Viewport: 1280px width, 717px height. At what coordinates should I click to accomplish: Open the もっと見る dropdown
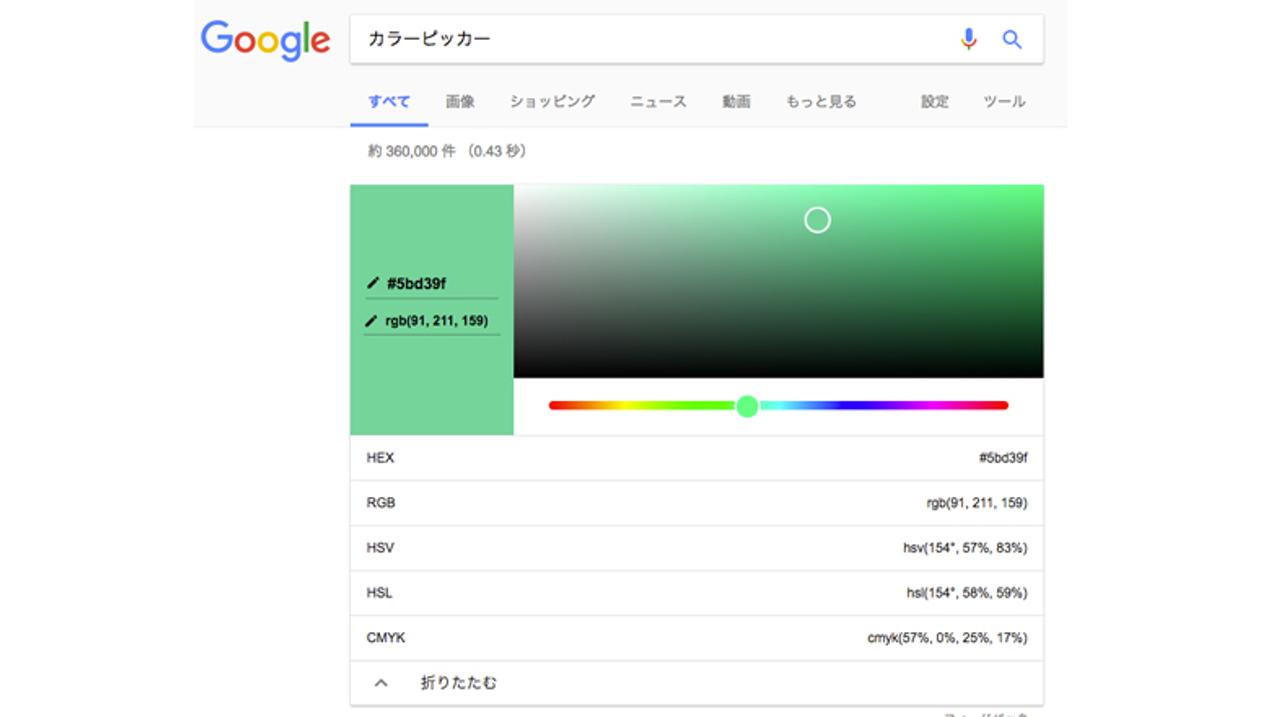(x=820, y=101)
